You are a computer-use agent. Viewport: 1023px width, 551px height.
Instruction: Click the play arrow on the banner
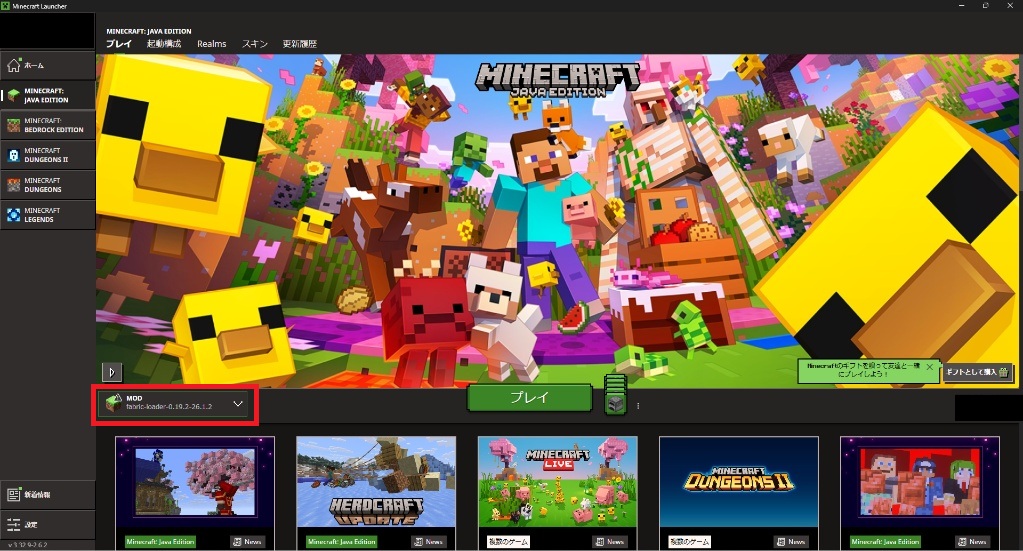click(x=112, y=372)
